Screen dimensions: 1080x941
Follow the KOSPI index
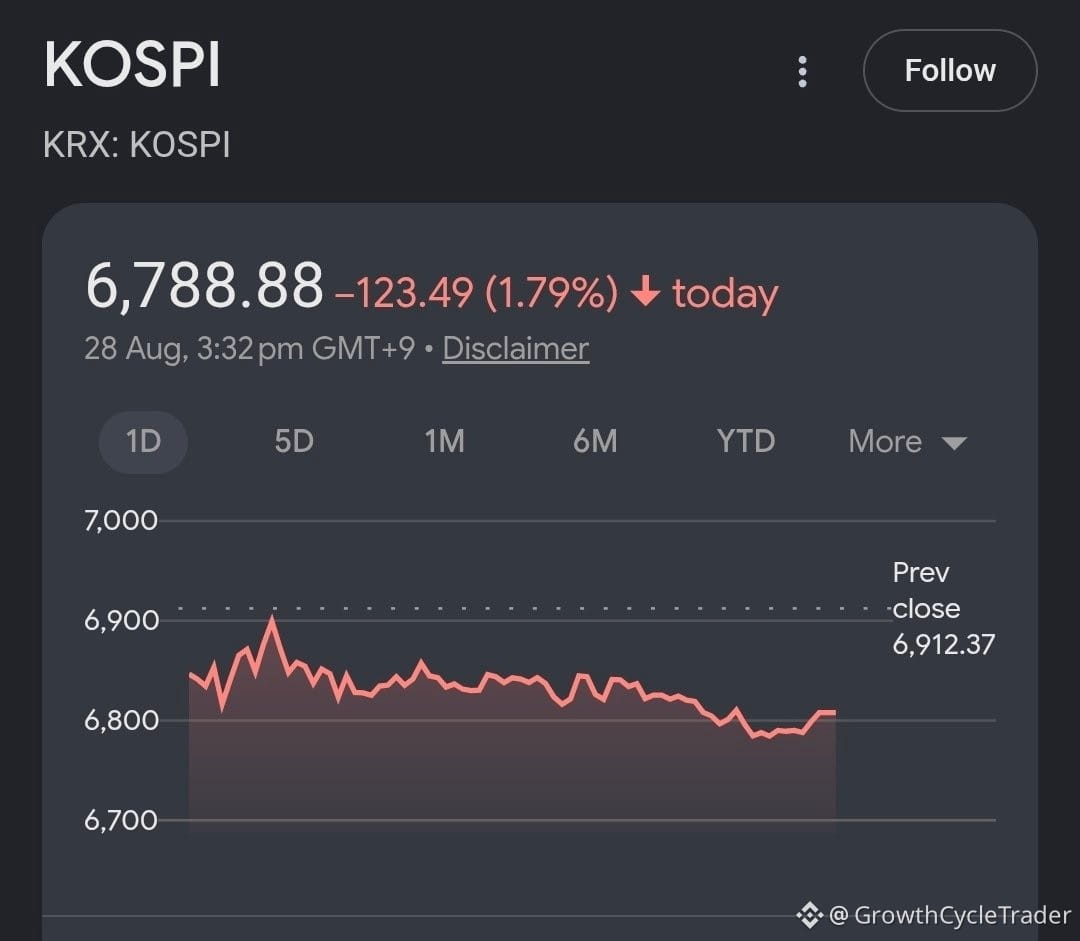click(x=950, y=70)
